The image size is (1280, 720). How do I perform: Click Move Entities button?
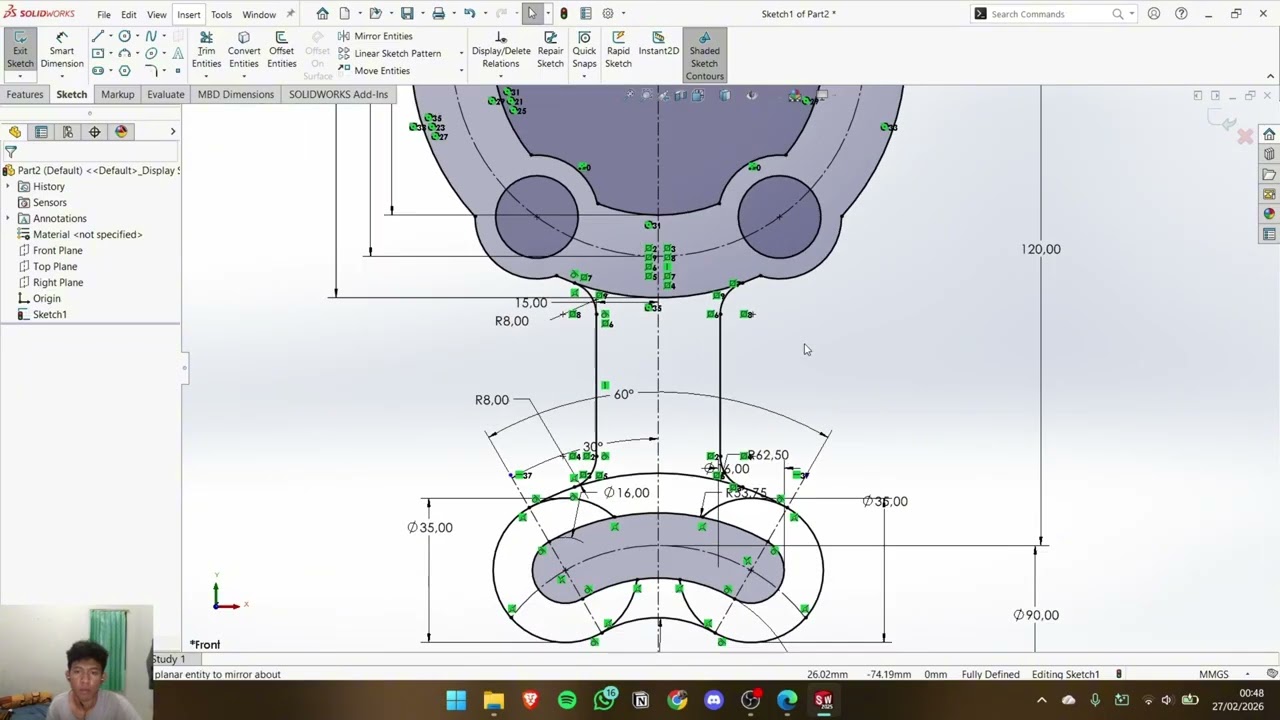[x=373, y=71]
